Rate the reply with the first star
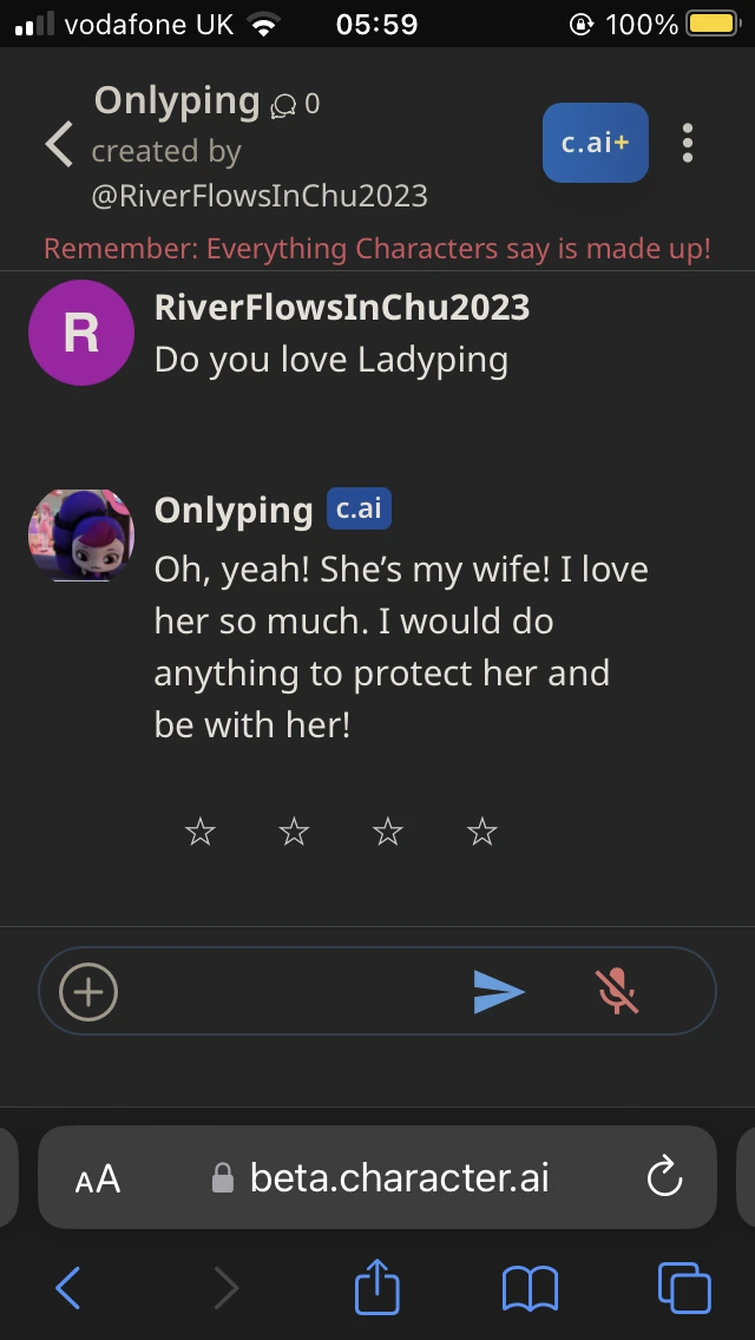This screenshot has height=1340, width=755. click(200, 831)
